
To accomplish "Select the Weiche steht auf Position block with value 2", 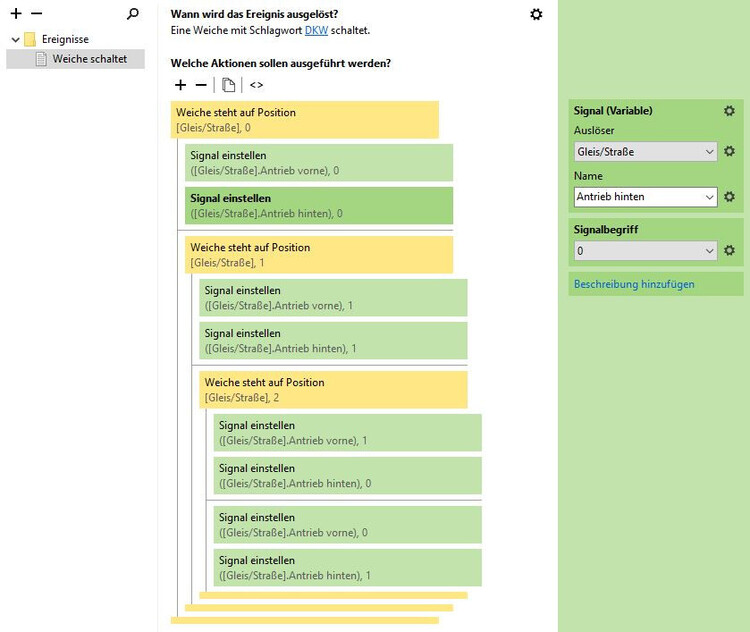I will (x=333, y=390).
